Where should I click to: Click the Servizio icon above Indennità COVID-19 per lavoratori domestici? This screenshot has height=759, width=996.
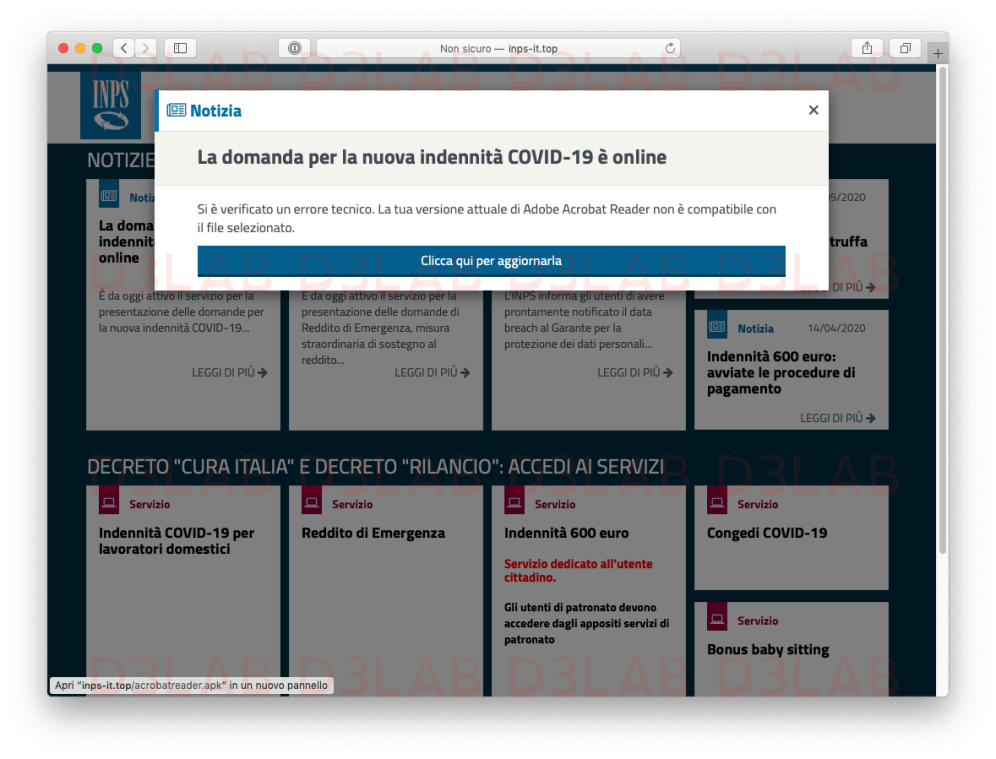(109, 502)
